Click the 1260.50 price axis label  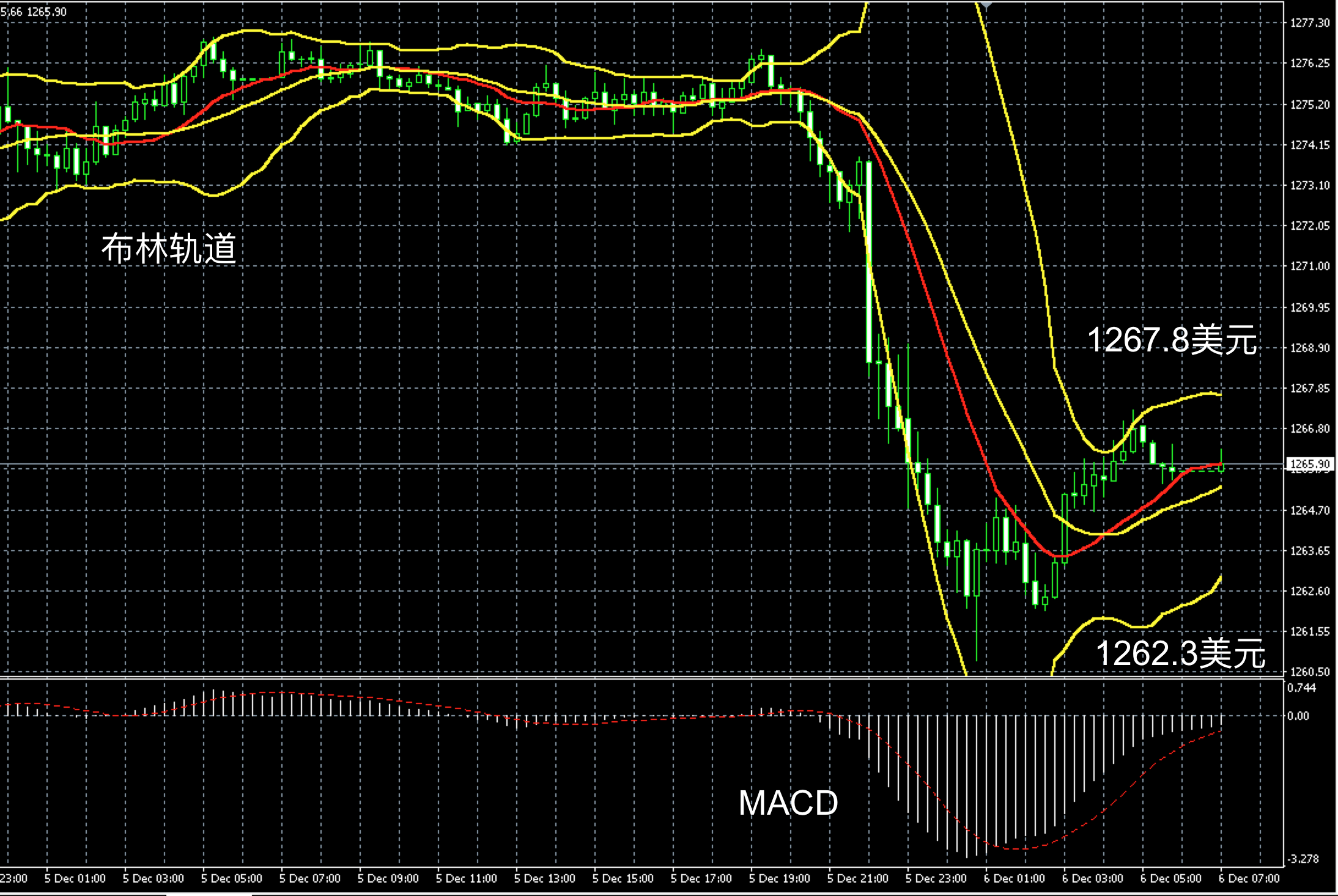[1309, 672]
